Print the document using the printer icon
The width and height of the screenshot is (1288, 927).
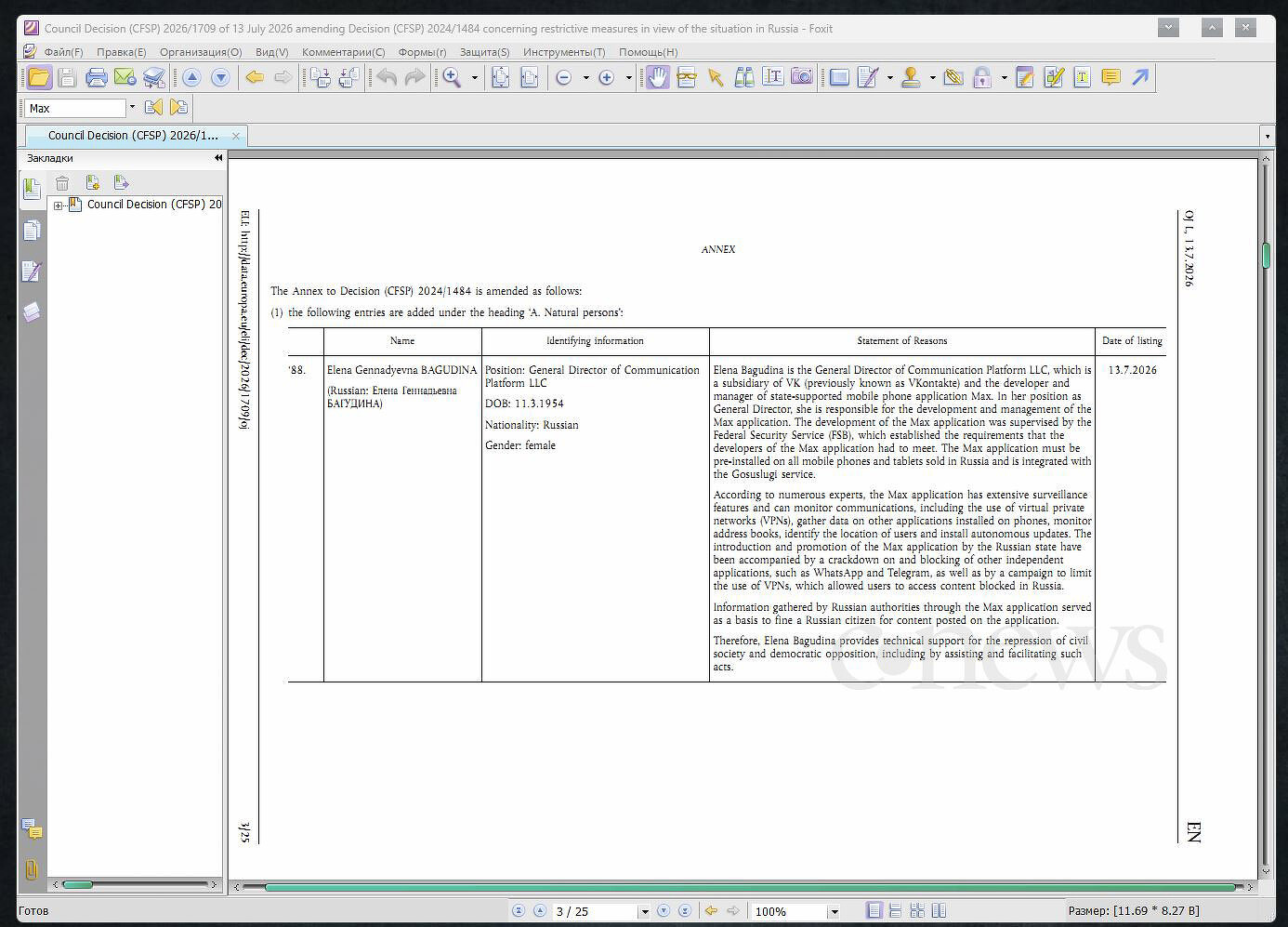(x=96, y=78)
